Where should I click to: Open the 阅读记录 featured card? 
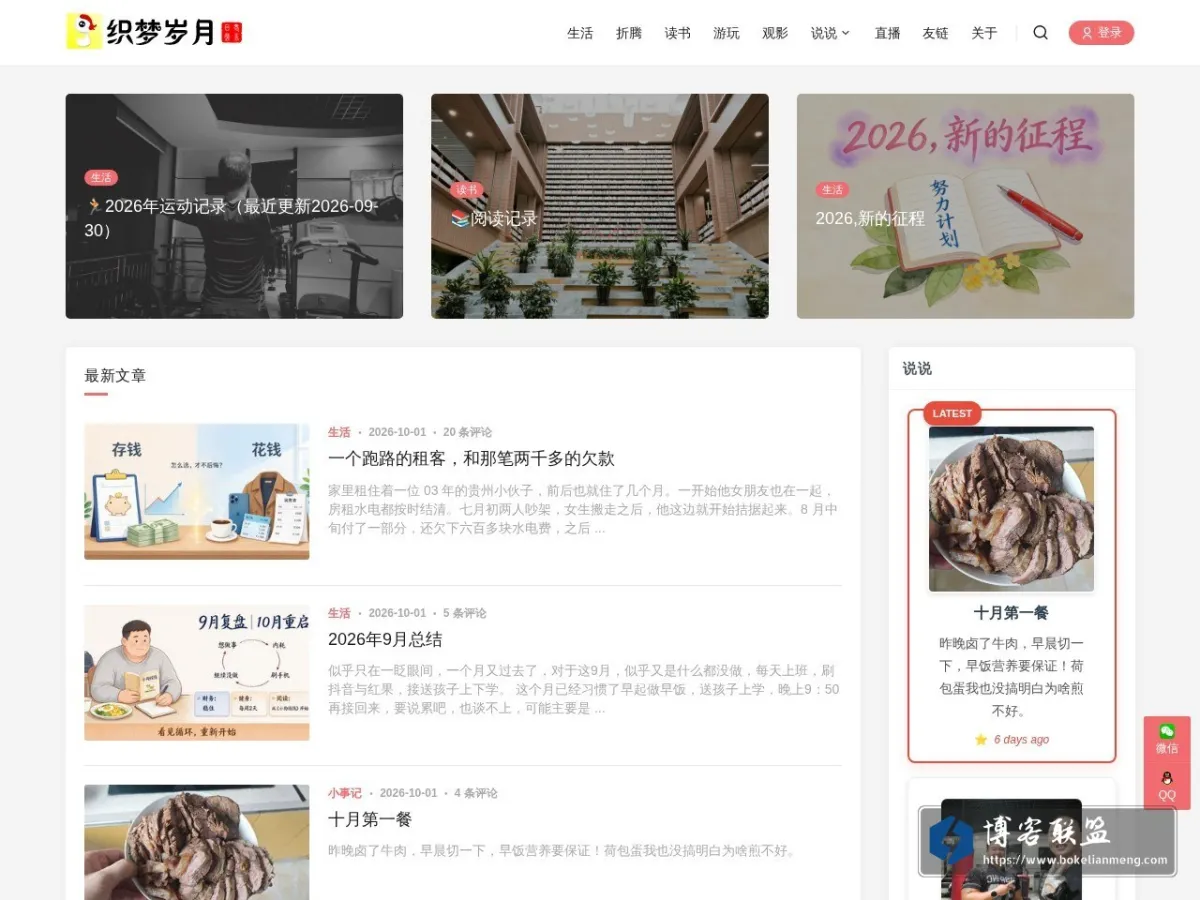pos(600,206)
